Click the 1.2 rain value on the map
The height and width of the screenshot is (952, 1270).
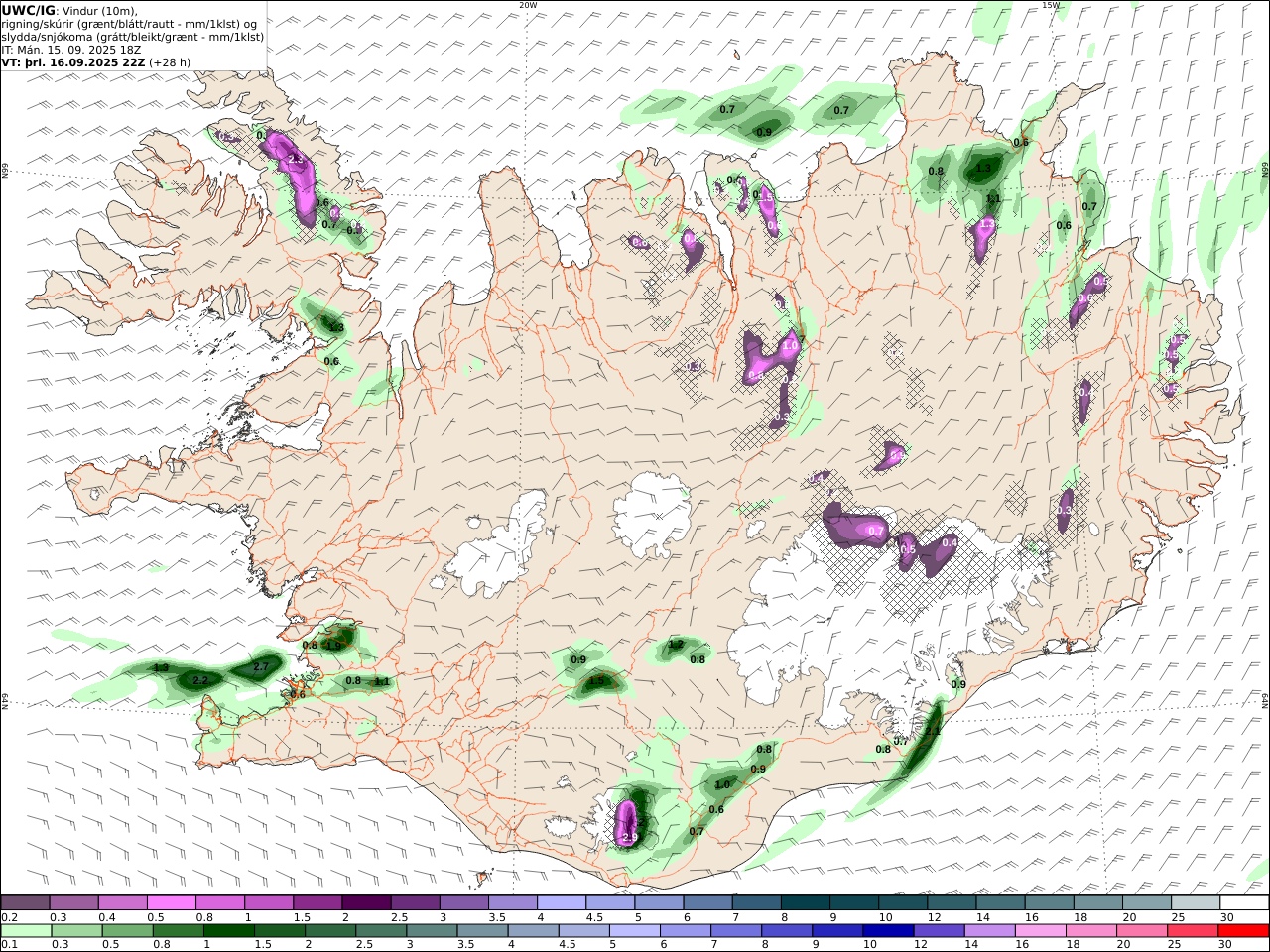(676, 645)
